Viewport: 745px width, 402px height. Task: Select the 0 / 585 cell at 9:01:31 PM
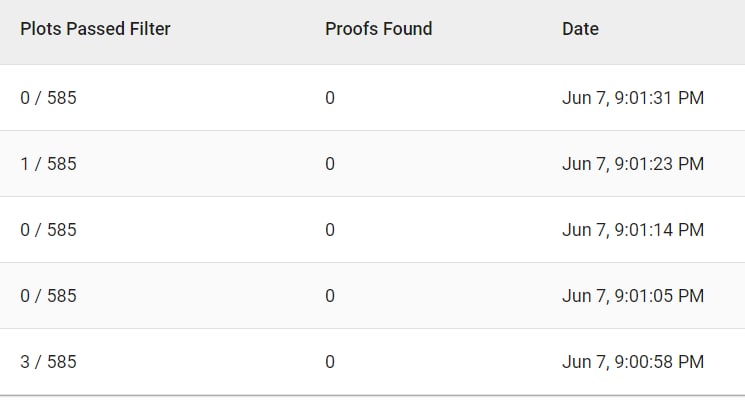click(48, 98)
